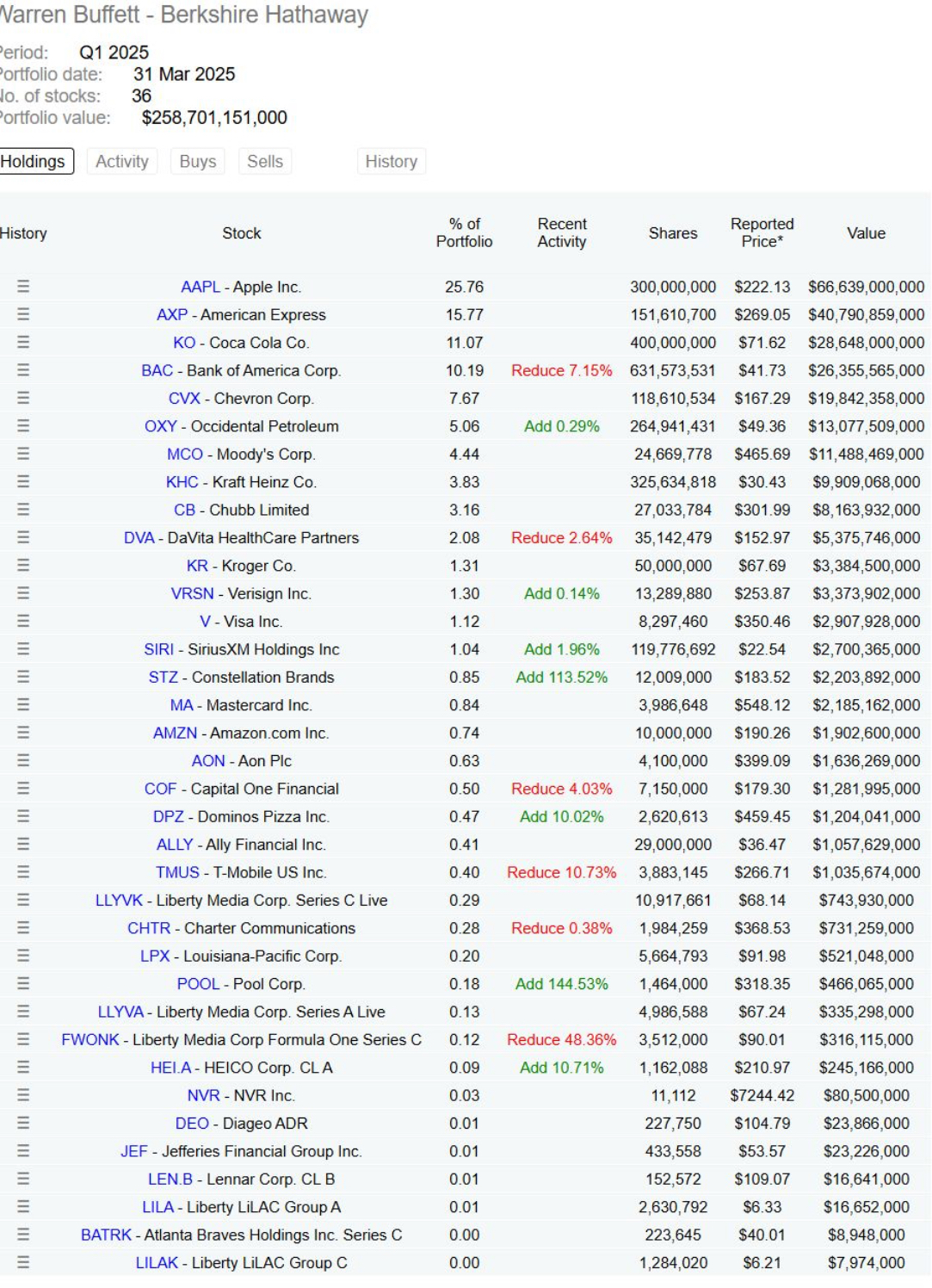This screenshot has width=932, height=1288.
Task: Switch to the Buys tab
Action: (x=198, y=161)
